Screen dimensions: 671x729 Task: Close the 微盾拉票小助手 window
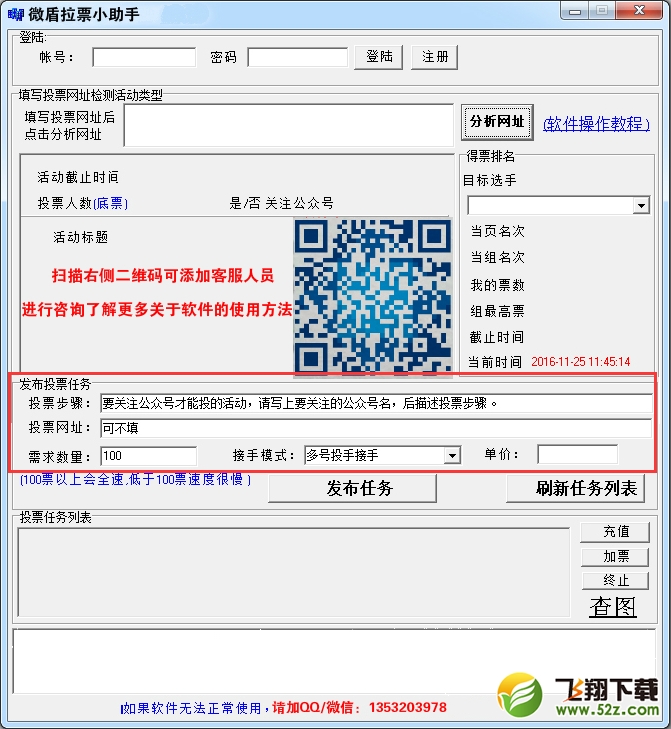[639, 11]
